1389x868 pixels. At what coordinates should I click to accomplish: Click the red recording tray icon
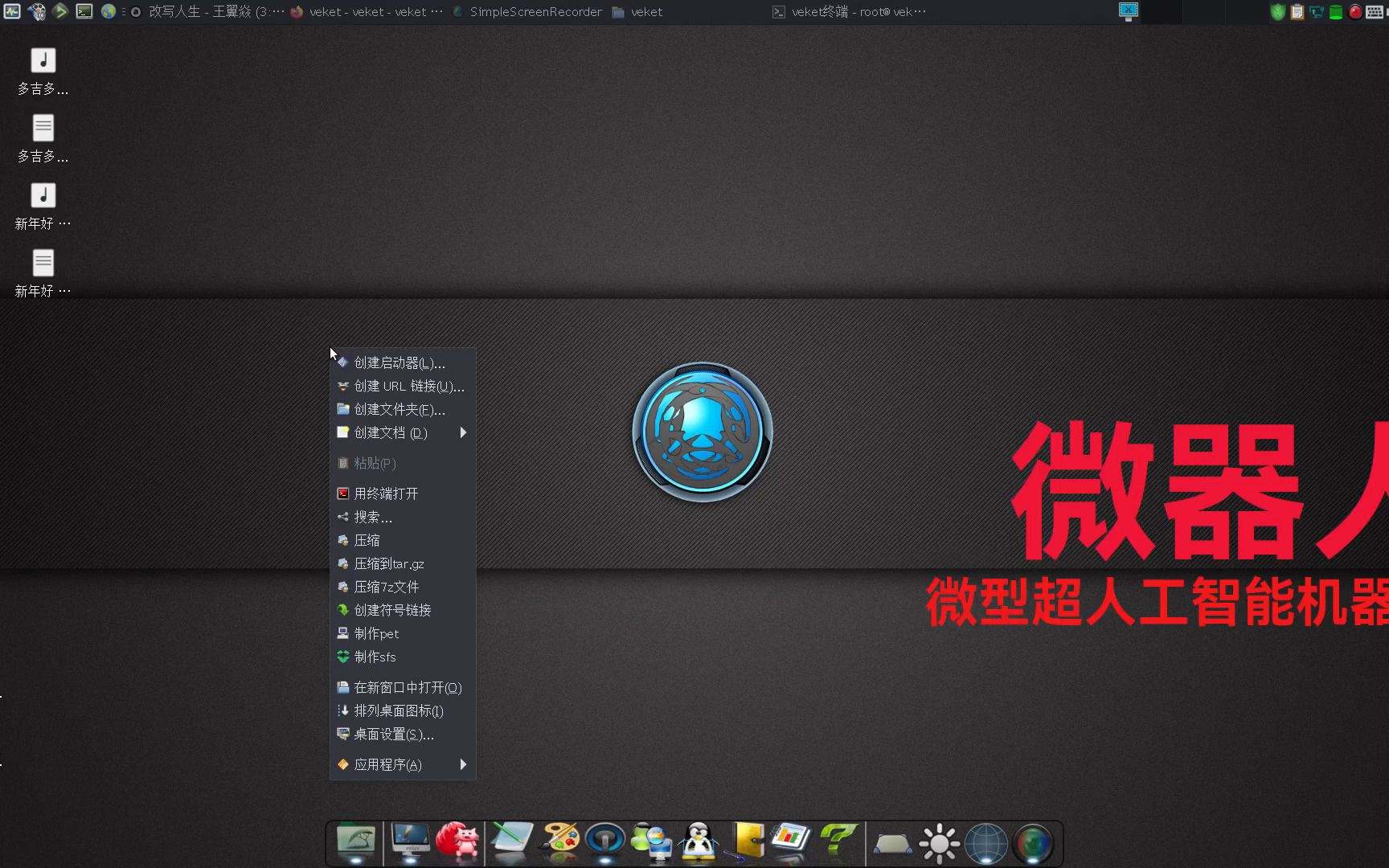[1355, 12]
